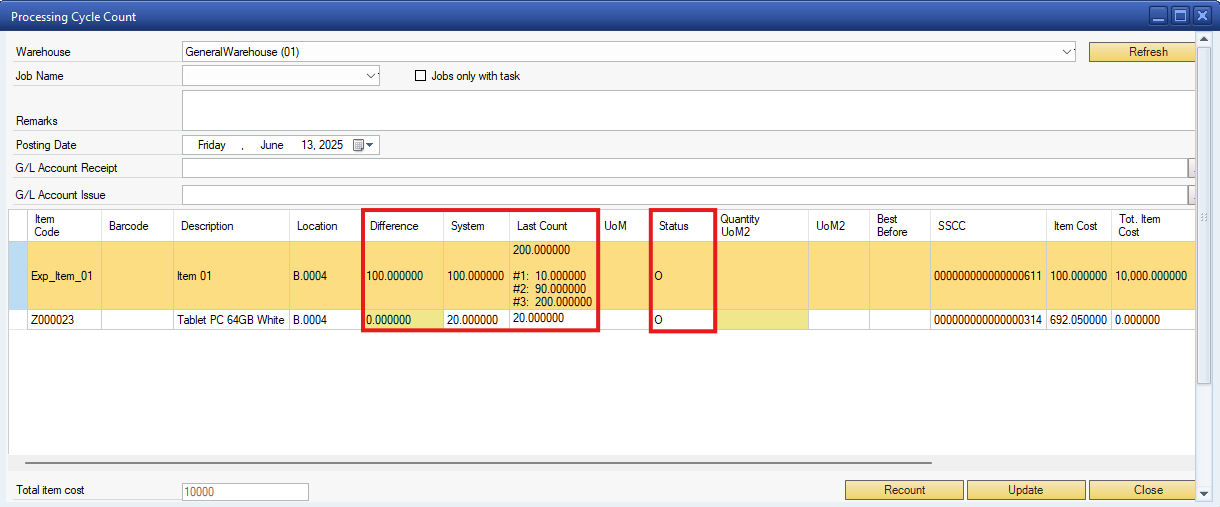Click the G/L Account Receipt browse button

pos(1191,168)
